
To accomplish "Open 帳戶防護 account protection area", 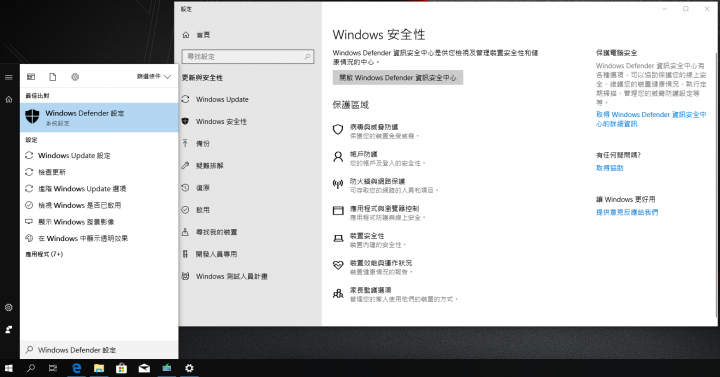I will (x=379, y=158).
